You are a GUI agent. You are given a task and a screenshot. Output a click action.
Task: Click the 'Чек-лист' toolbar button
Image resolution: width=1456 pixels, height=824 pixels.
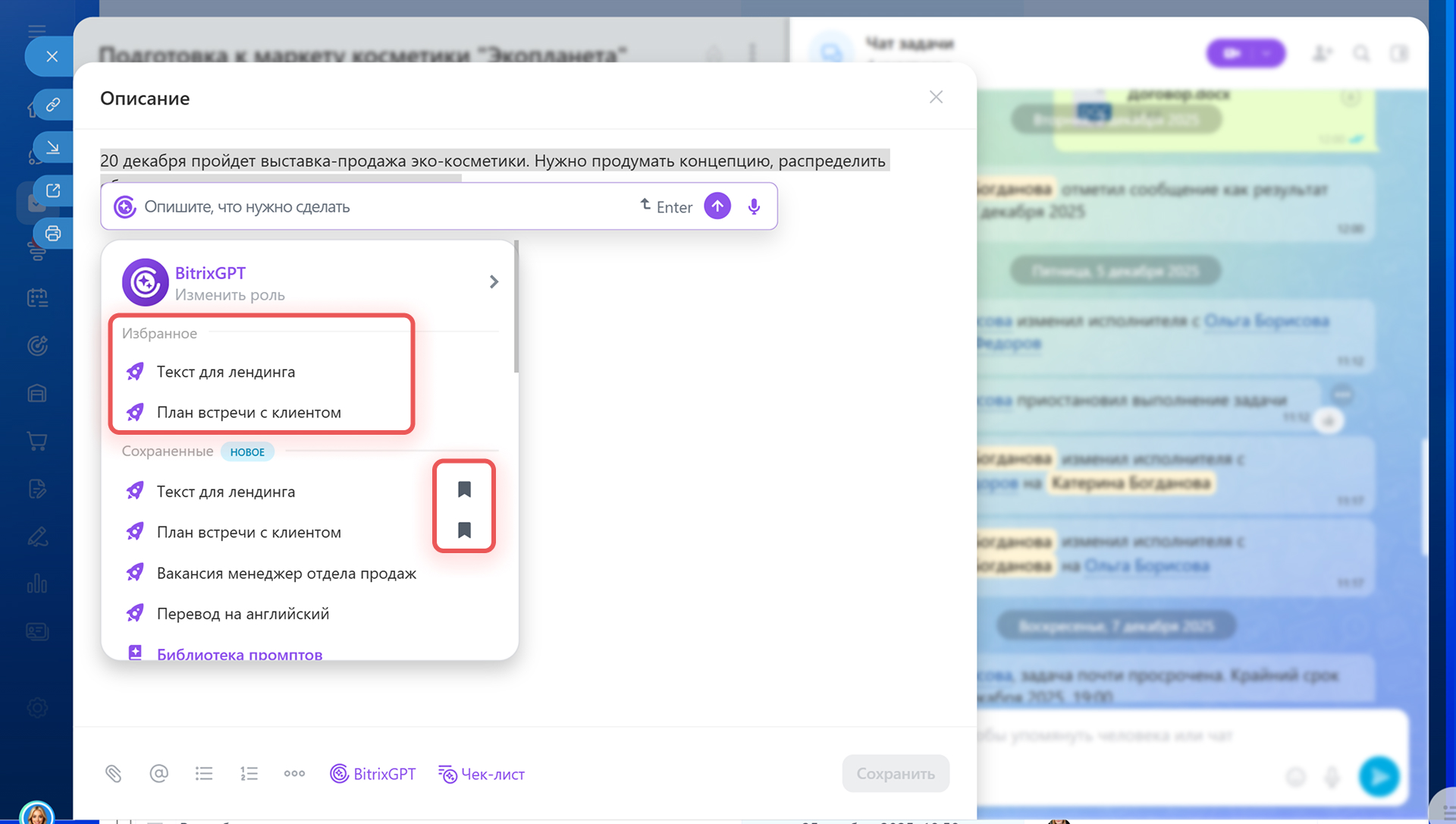482,774
